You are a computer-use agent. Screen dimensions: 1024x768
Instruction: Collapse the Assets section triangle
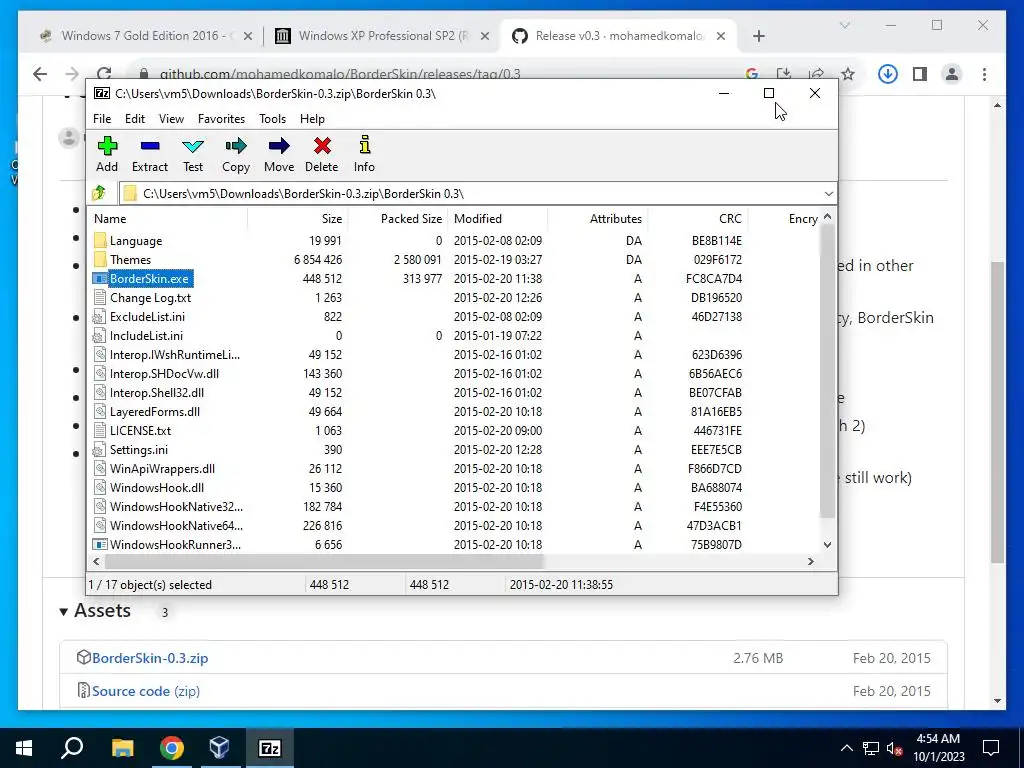coord(63,612)
